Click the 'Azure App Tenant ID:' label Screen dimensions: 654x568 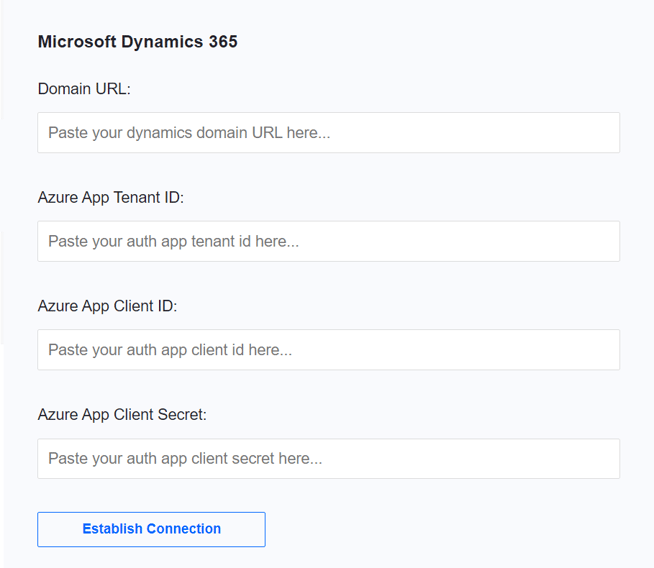(111, 197)
